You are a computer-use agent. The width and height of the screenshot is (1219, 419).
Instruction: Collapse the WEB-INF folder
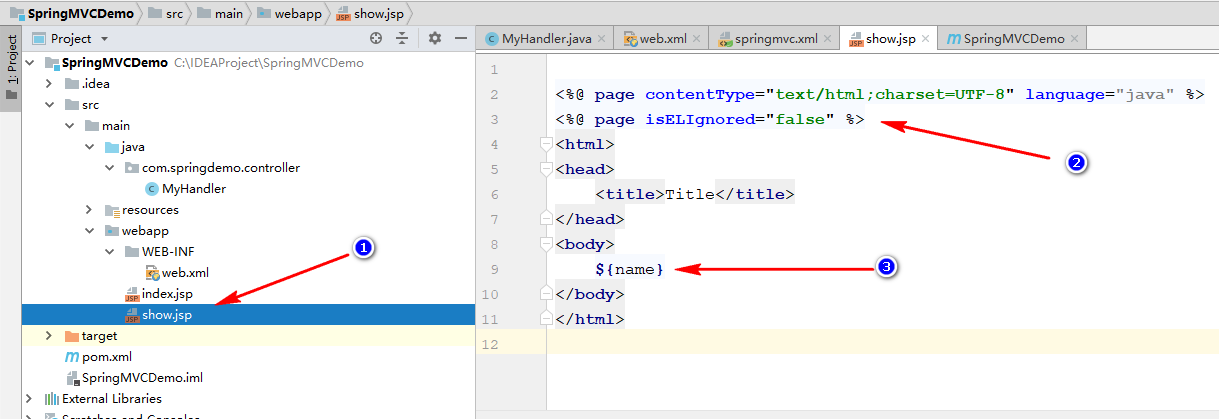tap(108, 251)
